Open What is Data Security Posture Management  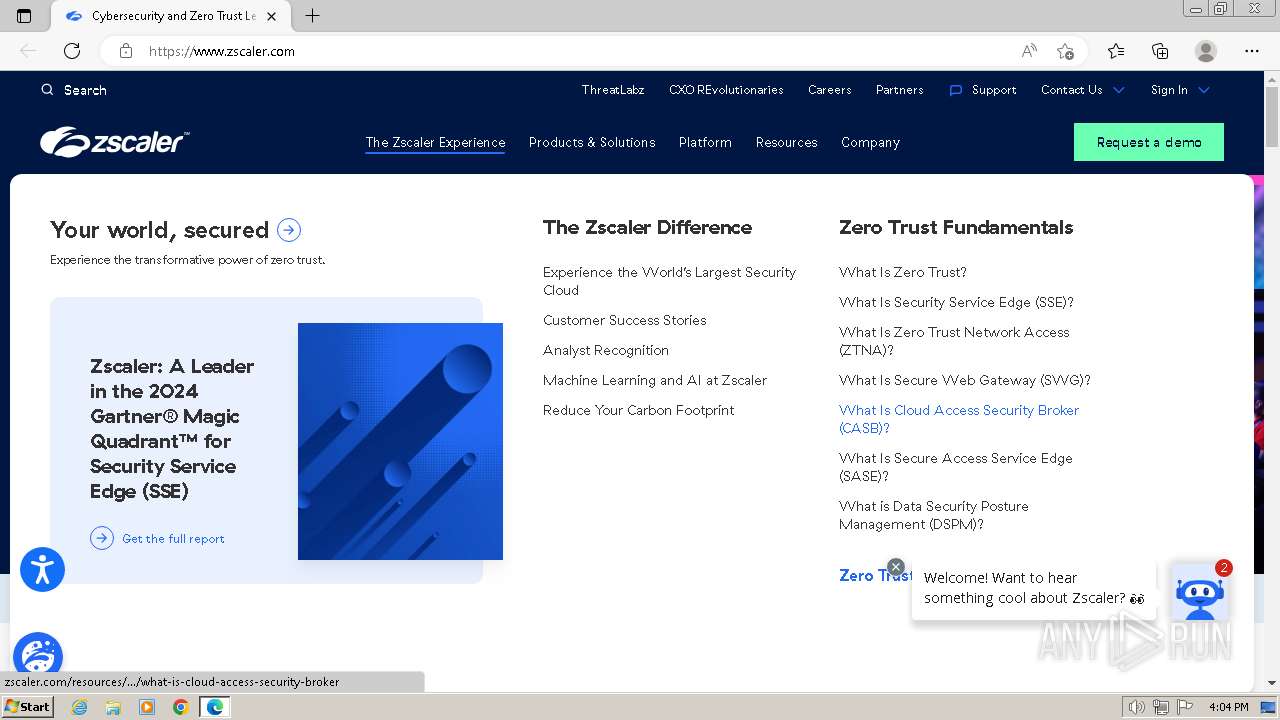coord(934,515)
